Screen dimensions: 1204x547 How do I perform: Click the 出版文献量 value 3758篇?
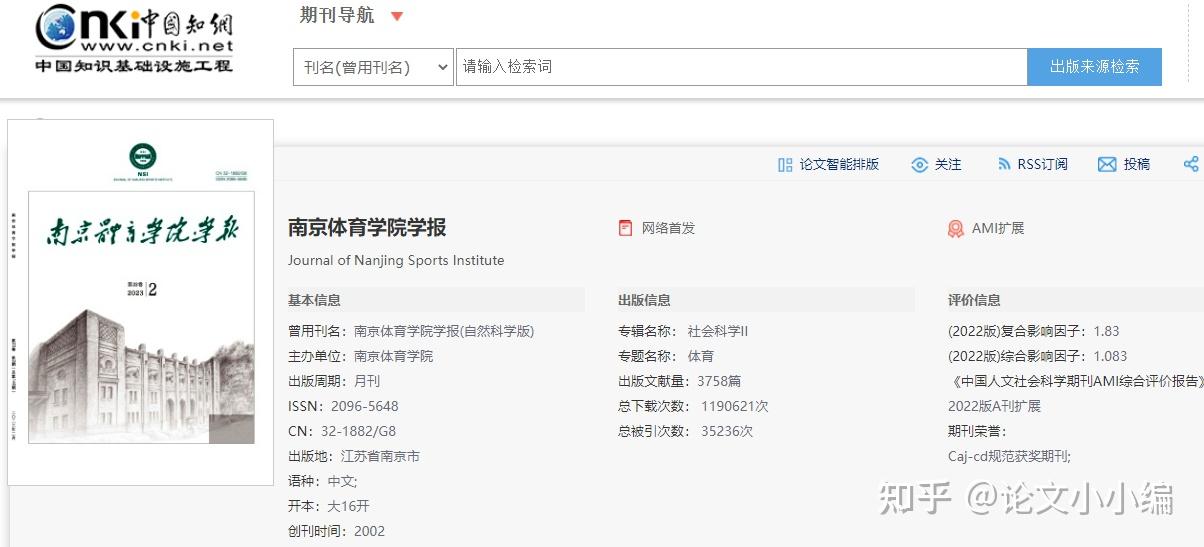(719, 381)
